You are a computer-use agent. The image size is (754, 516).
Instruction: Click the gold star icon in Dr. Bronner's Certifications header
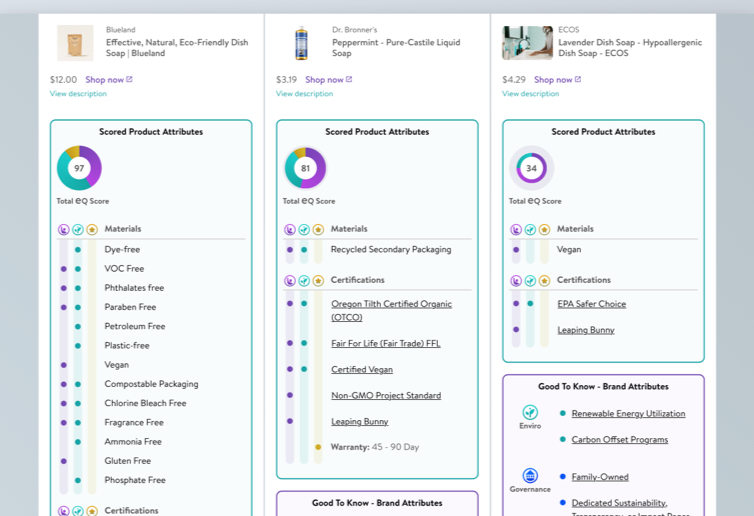(318, 281)
